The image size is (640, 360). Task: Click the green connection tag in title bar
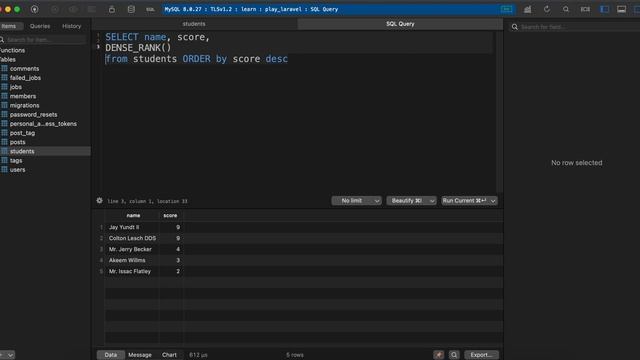pos(507,9)
